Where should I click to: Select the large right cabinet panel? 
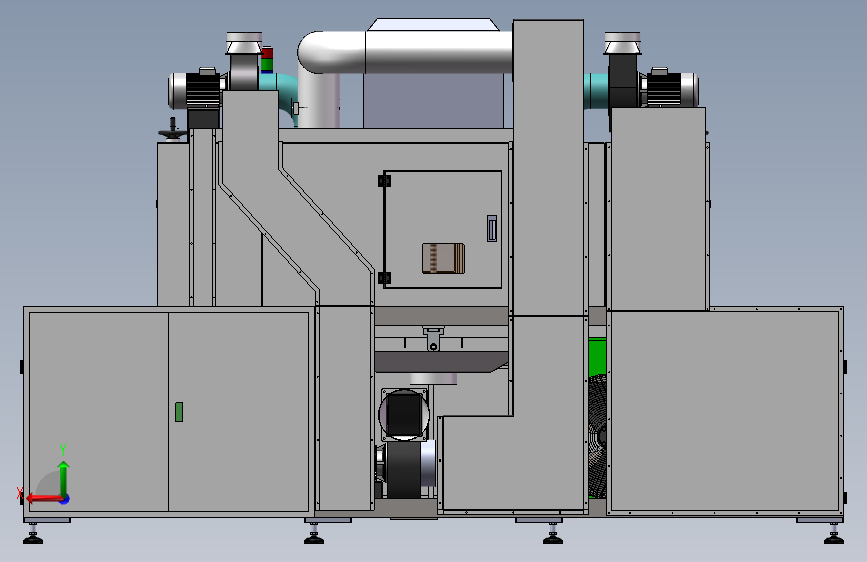[725, 411]
